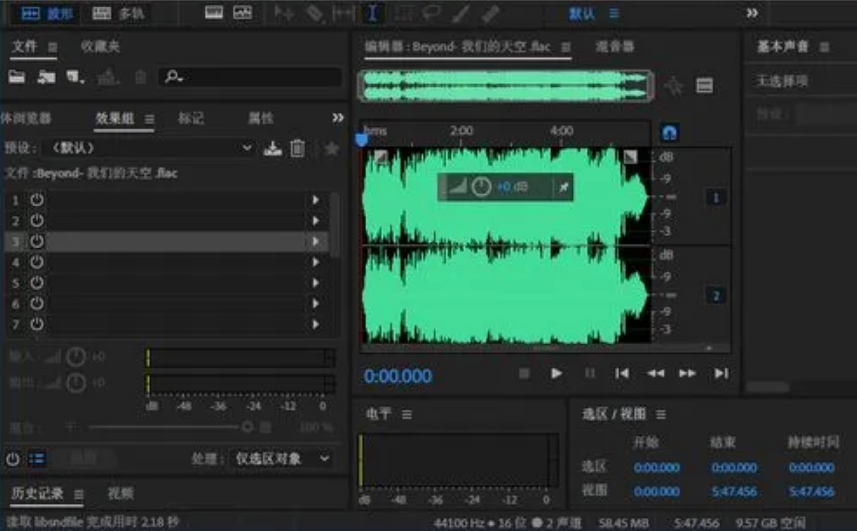Toggle power for effect slot 3
Image resolution: width=857 pixels, height=531 pixels.
coord(37,241)
